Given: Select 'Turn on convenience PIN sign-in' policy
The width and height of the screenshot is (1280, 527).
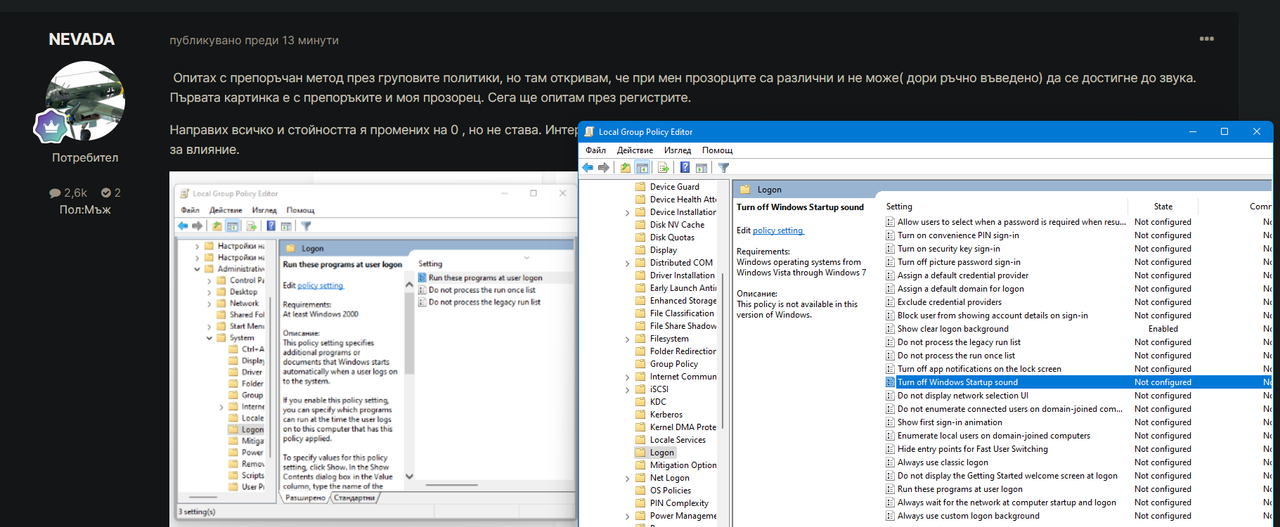Looking at the screenshot, I should 958,235.
